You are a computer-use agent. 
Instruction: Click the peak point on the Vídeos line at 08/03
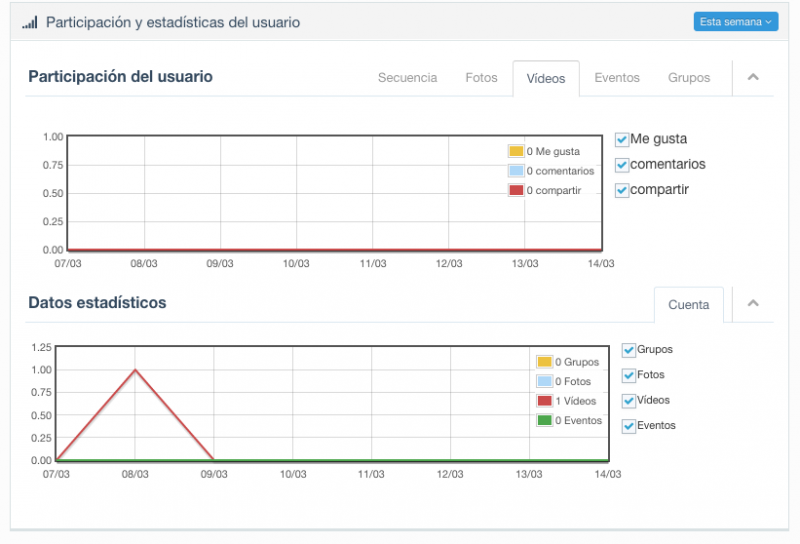[135, 370]
